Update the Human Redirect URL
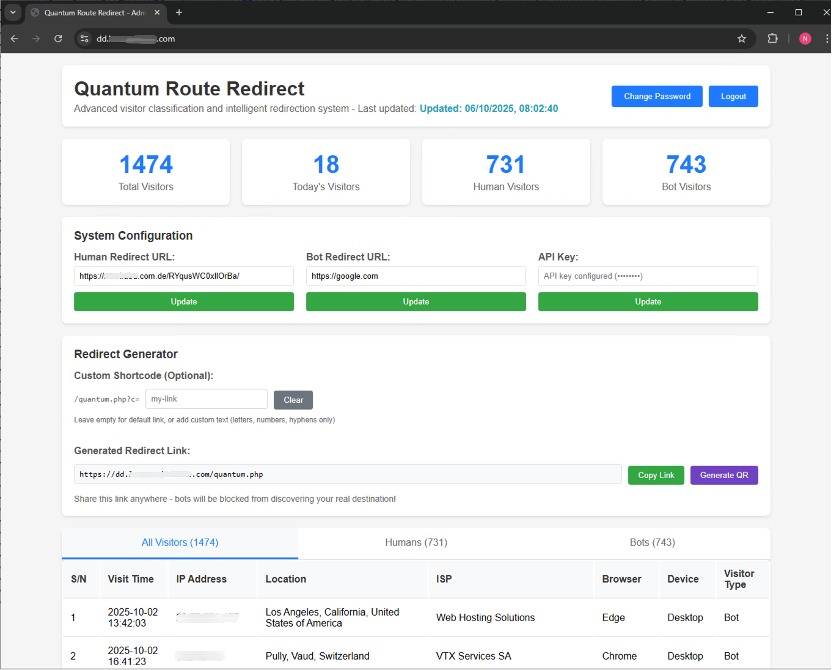832x670 pixels. [183, 301]
